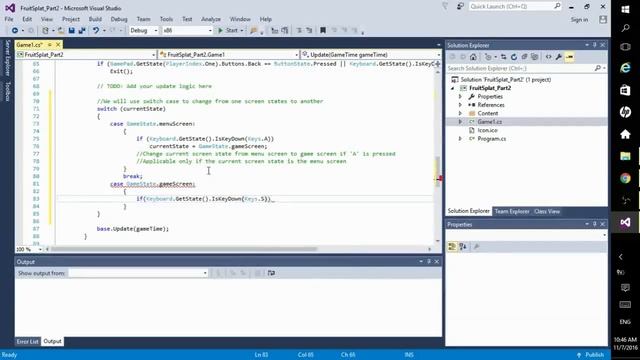Screen dimensions: 640x360
Task: Click the Collapse All icon in Solution Explorer
Action: coord(524,57)
